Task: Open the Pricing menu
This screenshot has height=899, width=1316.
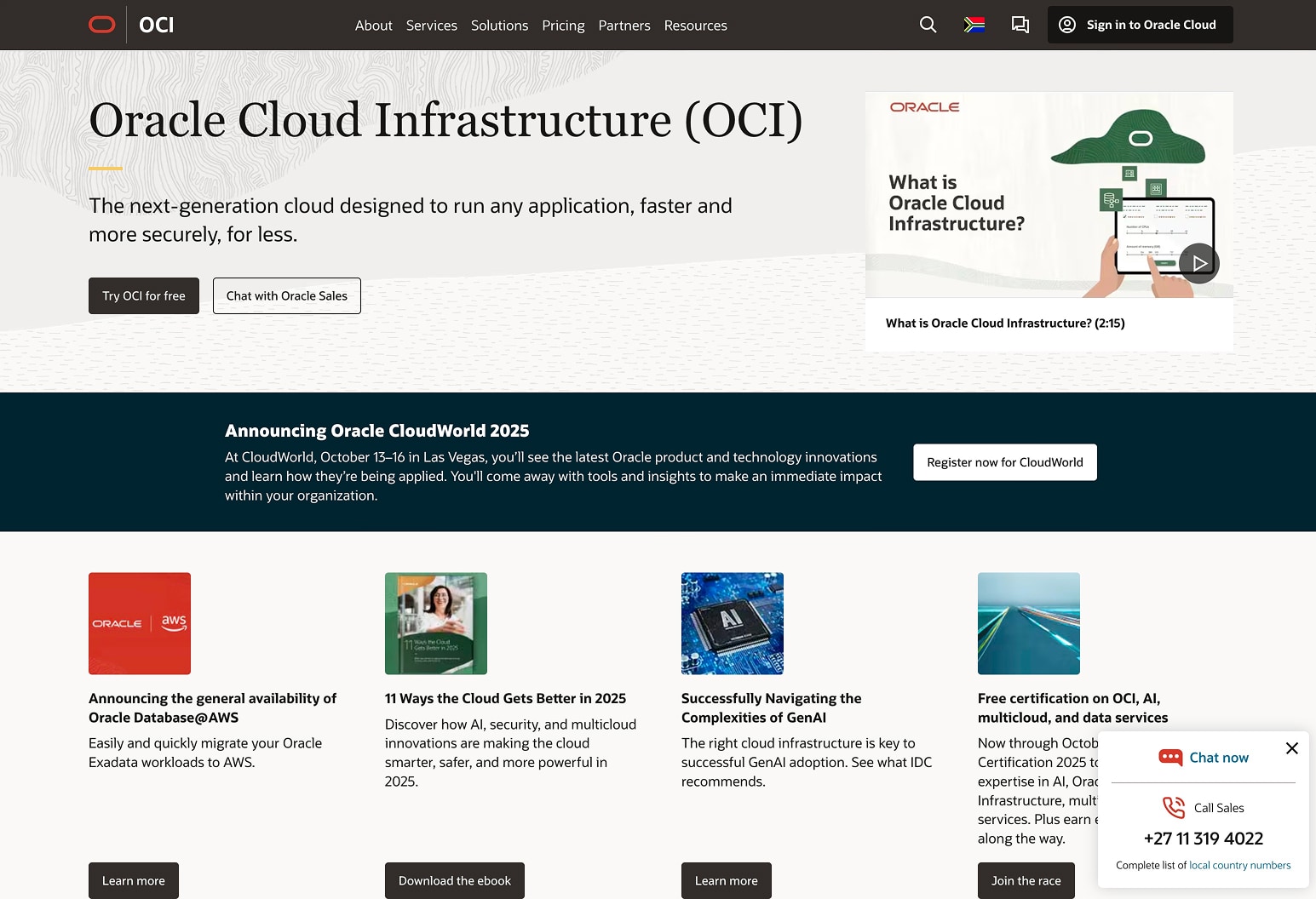Action: tap(563, 26)
